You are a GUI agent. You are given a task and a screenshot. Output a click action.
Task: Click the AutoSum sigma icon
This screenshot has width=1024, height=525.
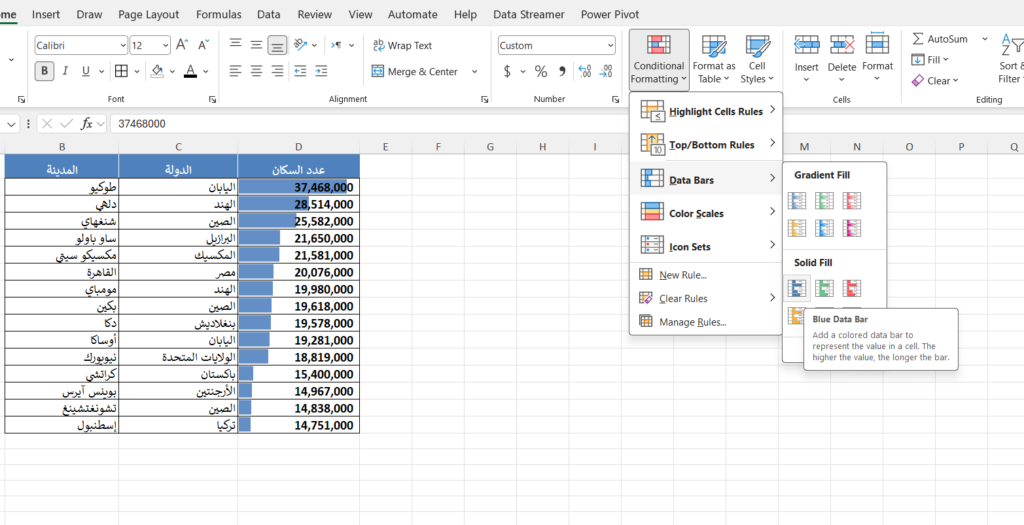coord(918,39)
